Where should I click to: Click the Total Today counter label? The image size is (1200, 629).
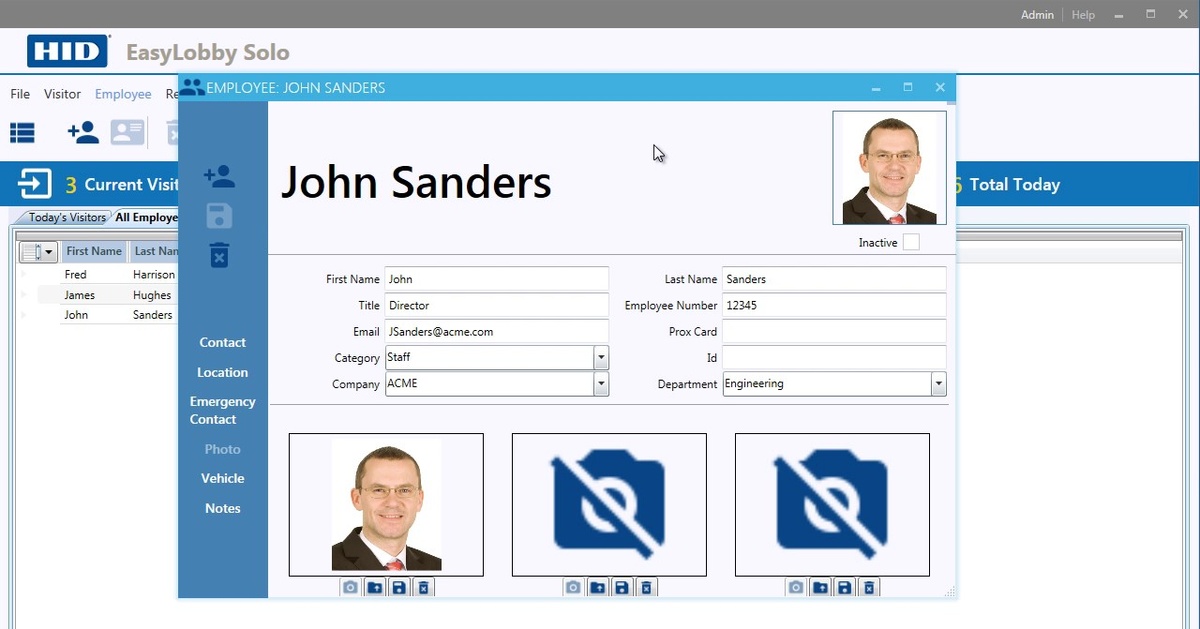[x=1014, y=184]
